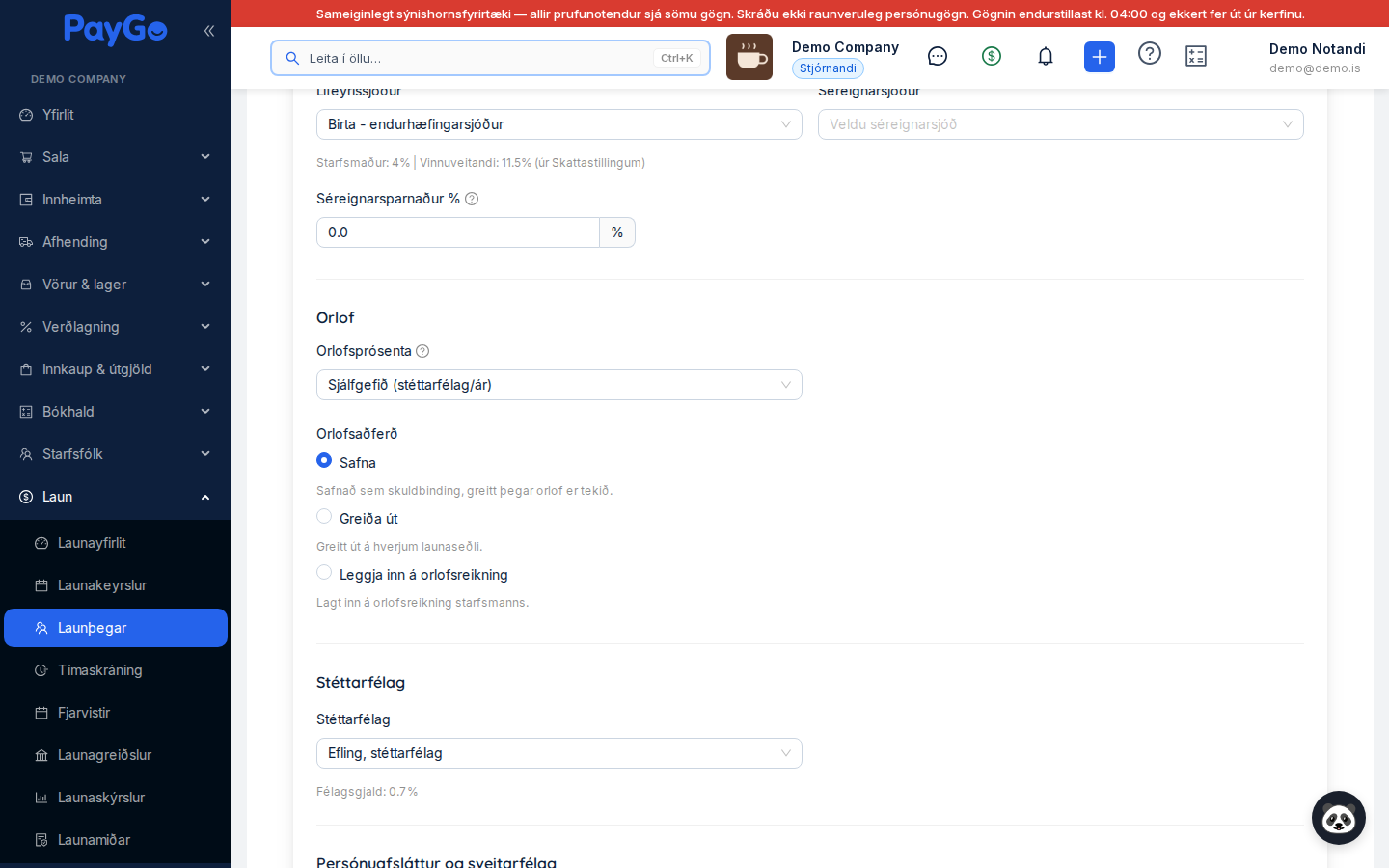Open Demo Notandi user profile
Screen dimensions: 1389x868
click(1317, 58)
